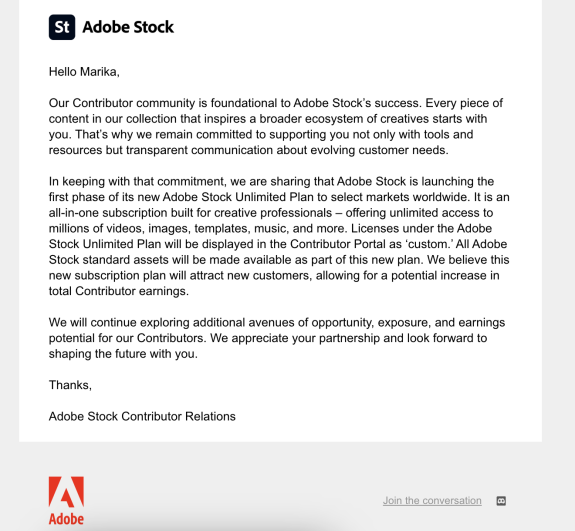Click the red Adobe A logo mark
This screenshot has height=531, width=575.
66,492
